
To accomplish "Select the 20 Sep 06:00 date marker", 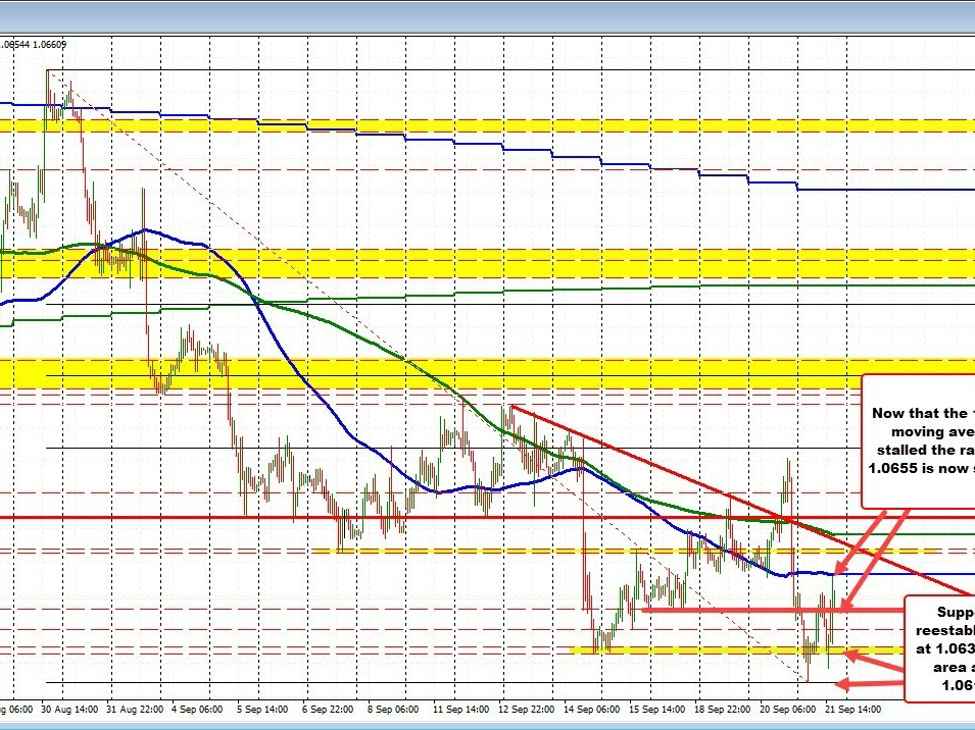I will pyautogui.click(x=786, y=708).
